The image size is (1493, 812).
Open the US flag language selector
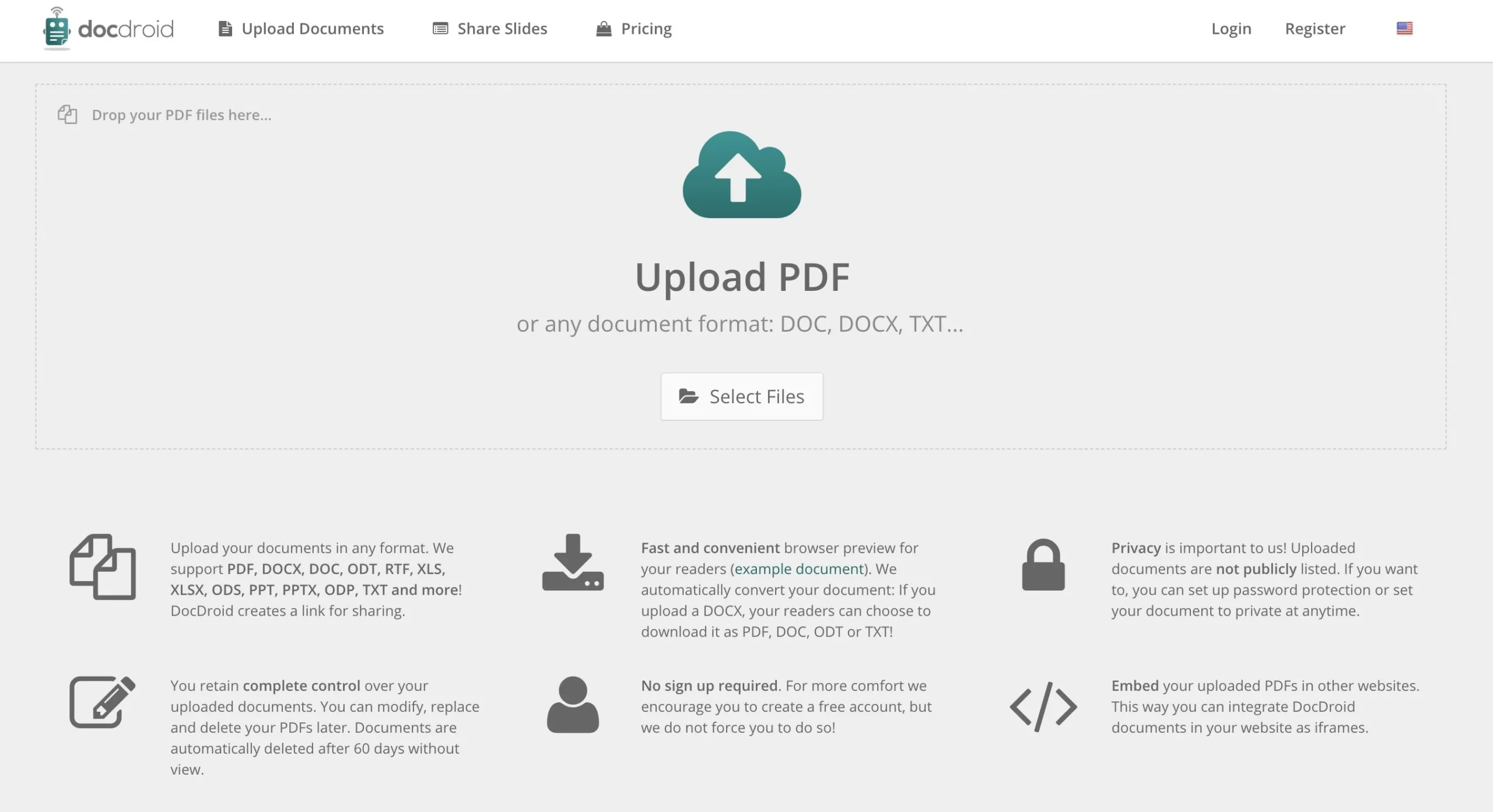tap(1404, 28)
